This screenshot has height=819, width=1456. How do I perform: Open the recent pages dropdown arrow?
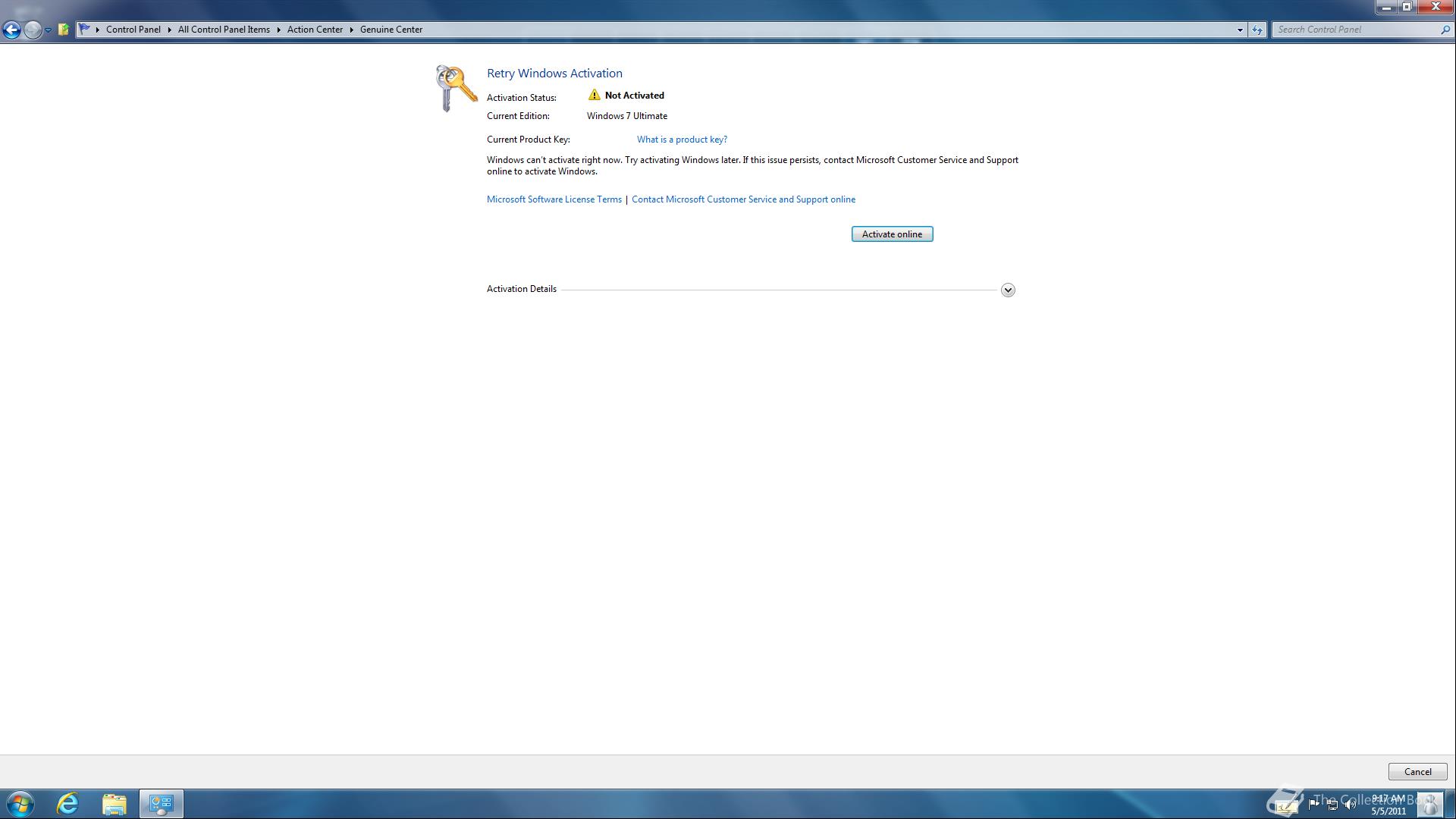(48, 30)
